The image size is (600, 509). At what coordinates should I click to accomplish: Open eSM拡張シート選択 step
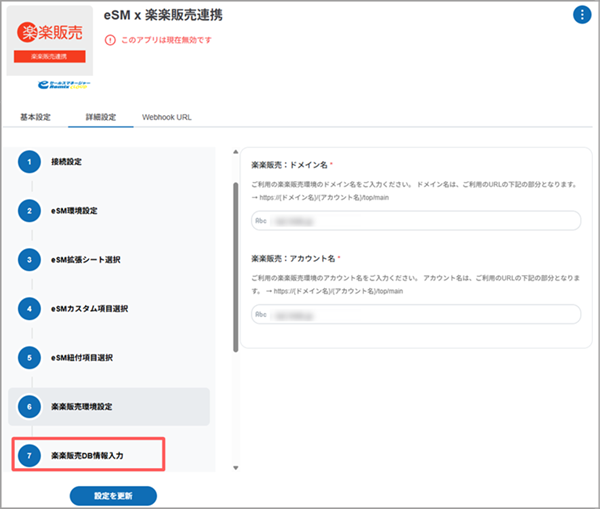[x=85, y=259]
